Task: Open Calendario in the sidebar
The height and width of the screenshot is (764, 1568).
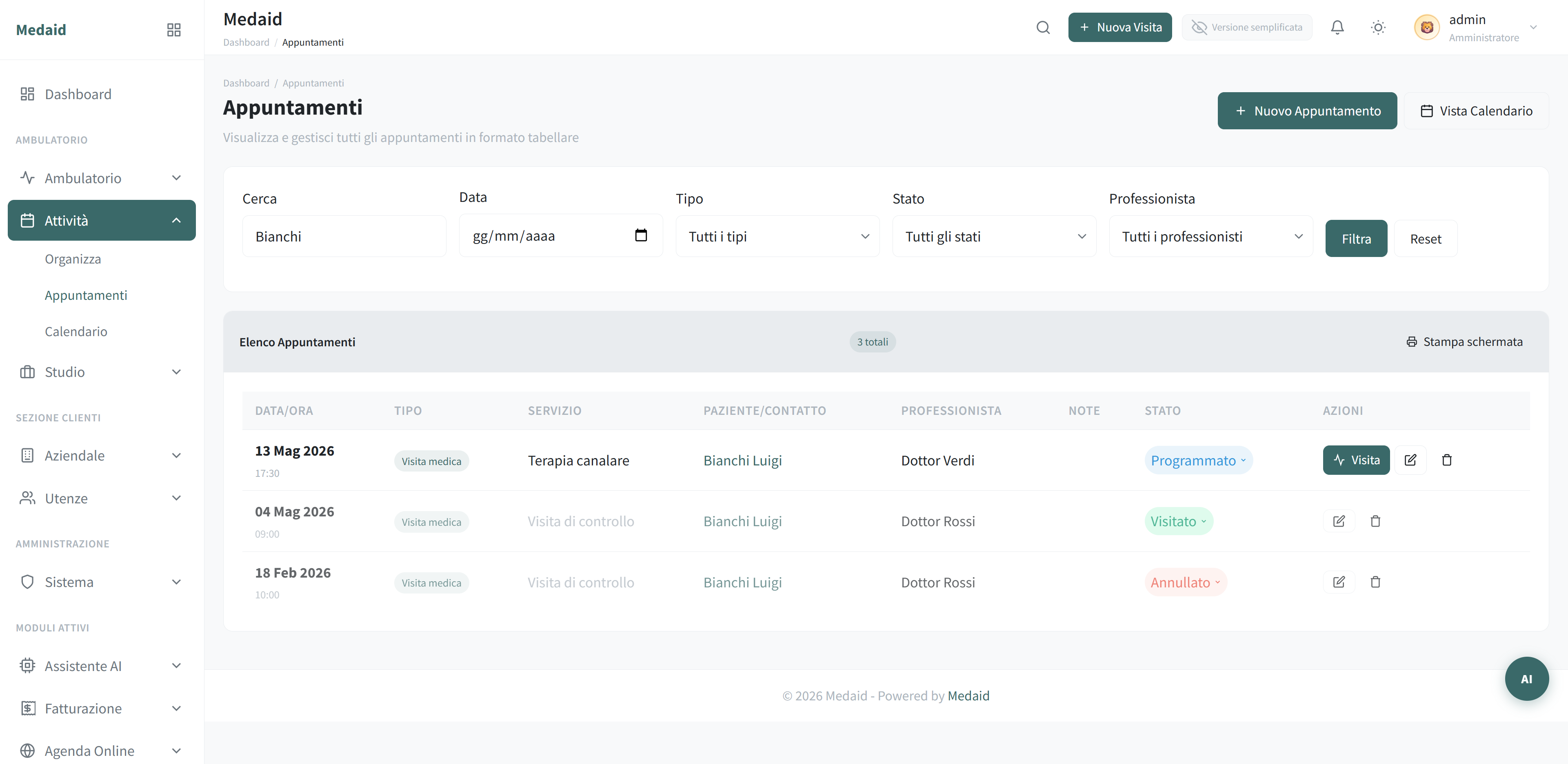Action: (76, 332)
